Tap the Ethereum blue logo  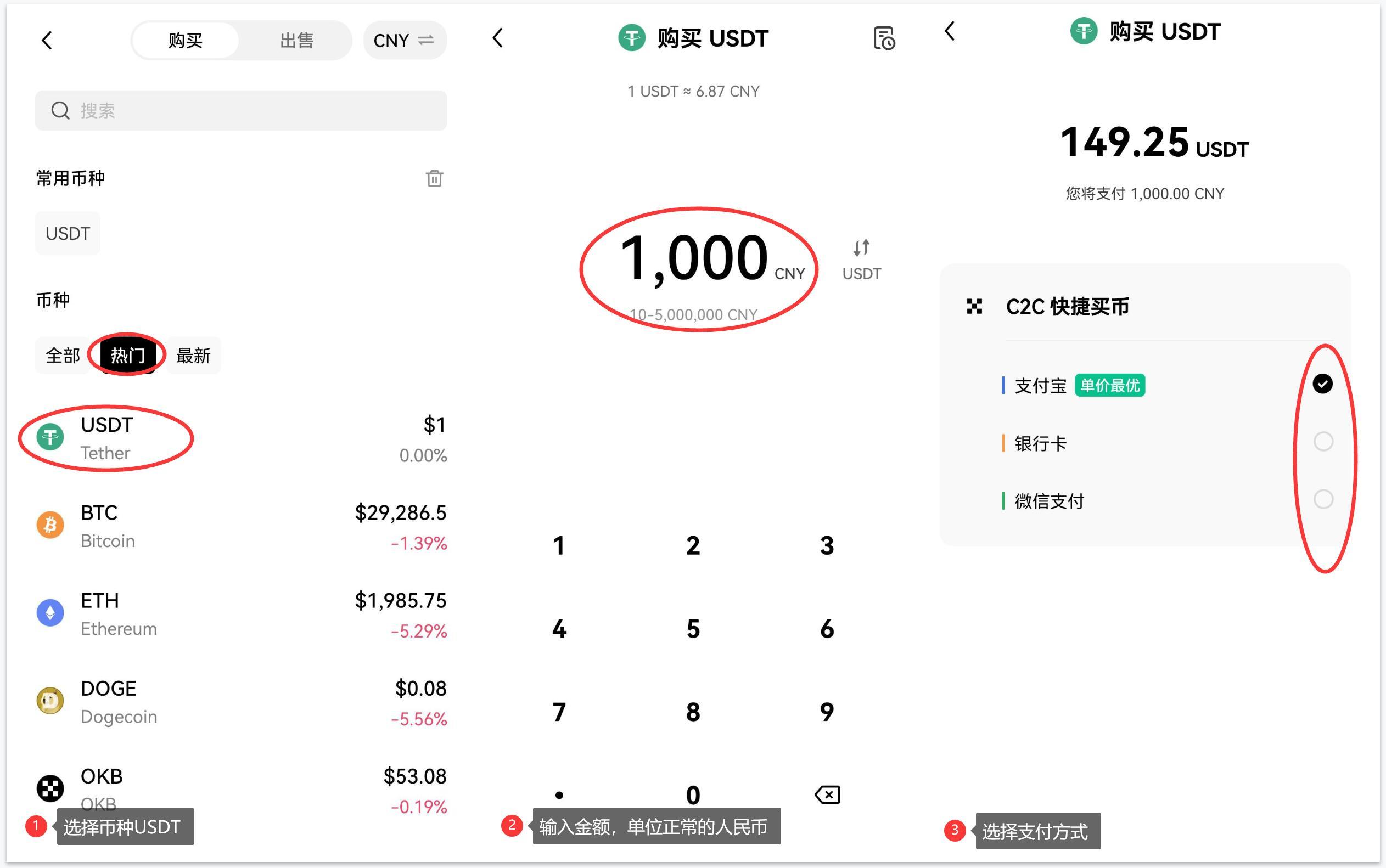point(50,612)
